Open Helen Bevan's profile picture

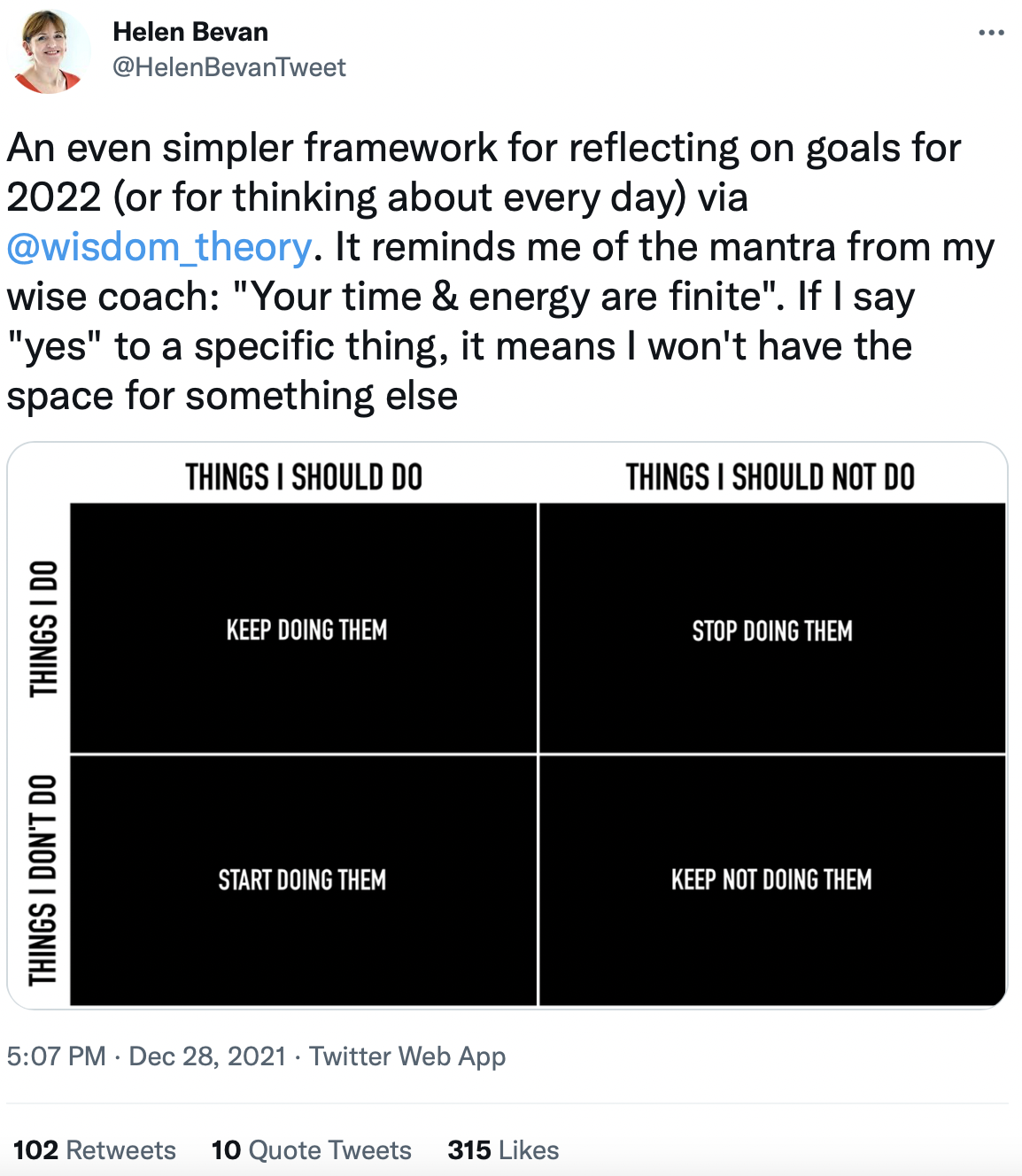click(49, 51)
